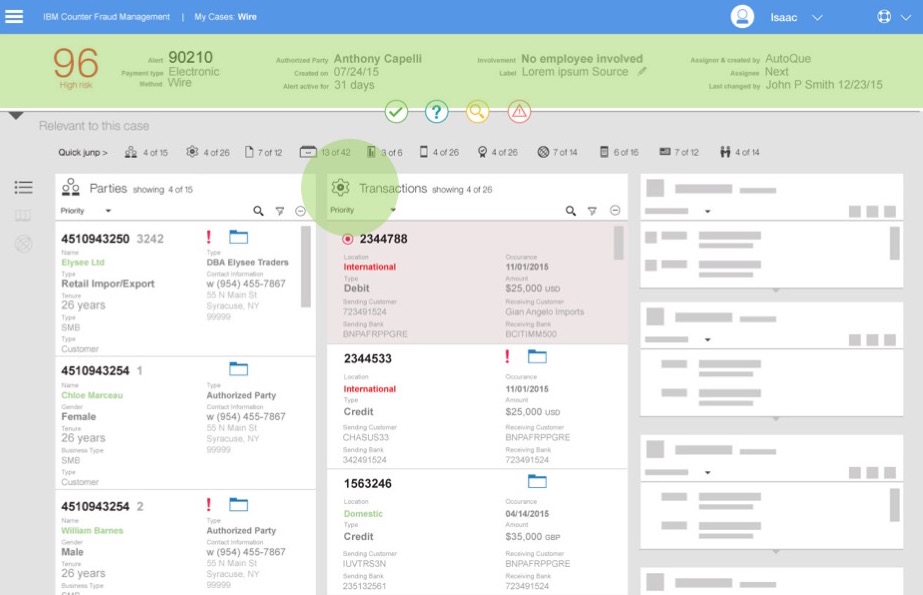
Task: Click the green checkmark approve icon
Action: [396, 111]
